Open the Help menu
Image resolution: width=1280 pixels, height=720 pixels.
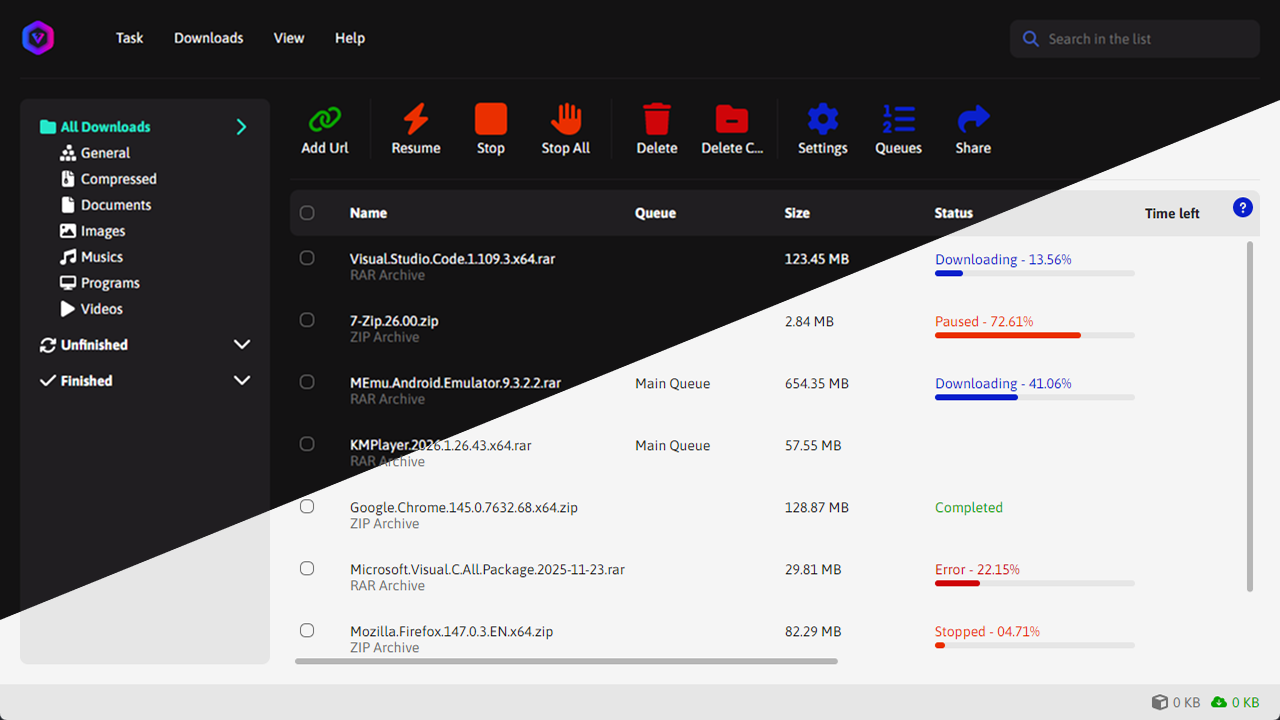coord(350,38)
